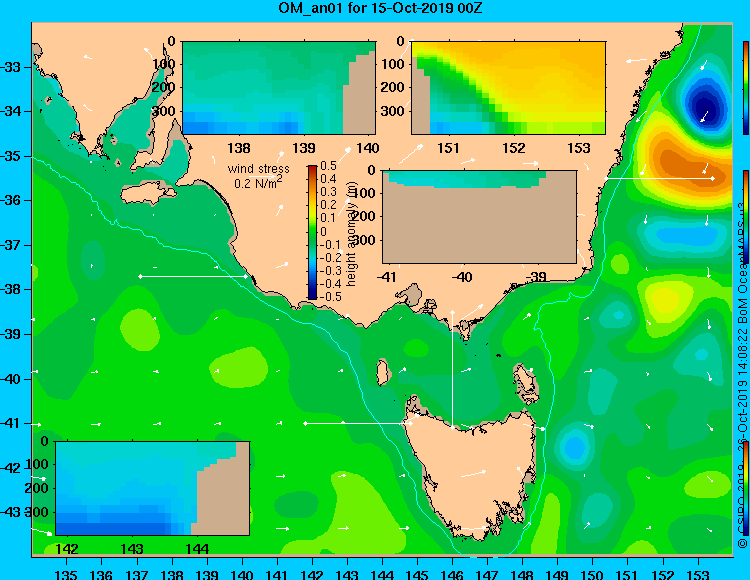Viewport: 750px width, 580px height.
Task: Click the 0.5 tick on the colour scale
Action: (328, 166)
